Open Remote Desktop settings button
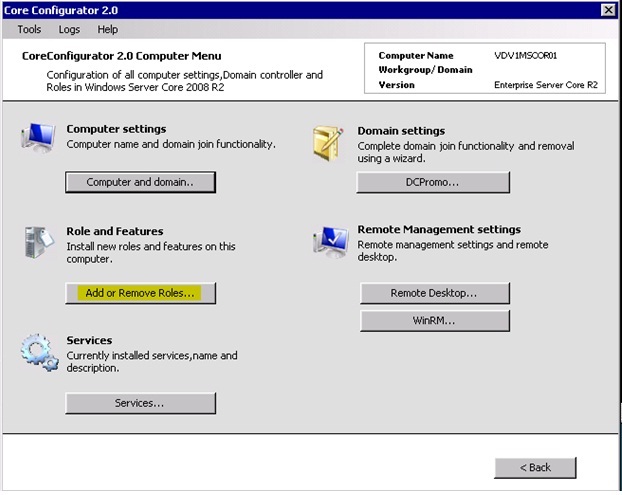This screenshot has width=622, height=495. tap(434, 293)
